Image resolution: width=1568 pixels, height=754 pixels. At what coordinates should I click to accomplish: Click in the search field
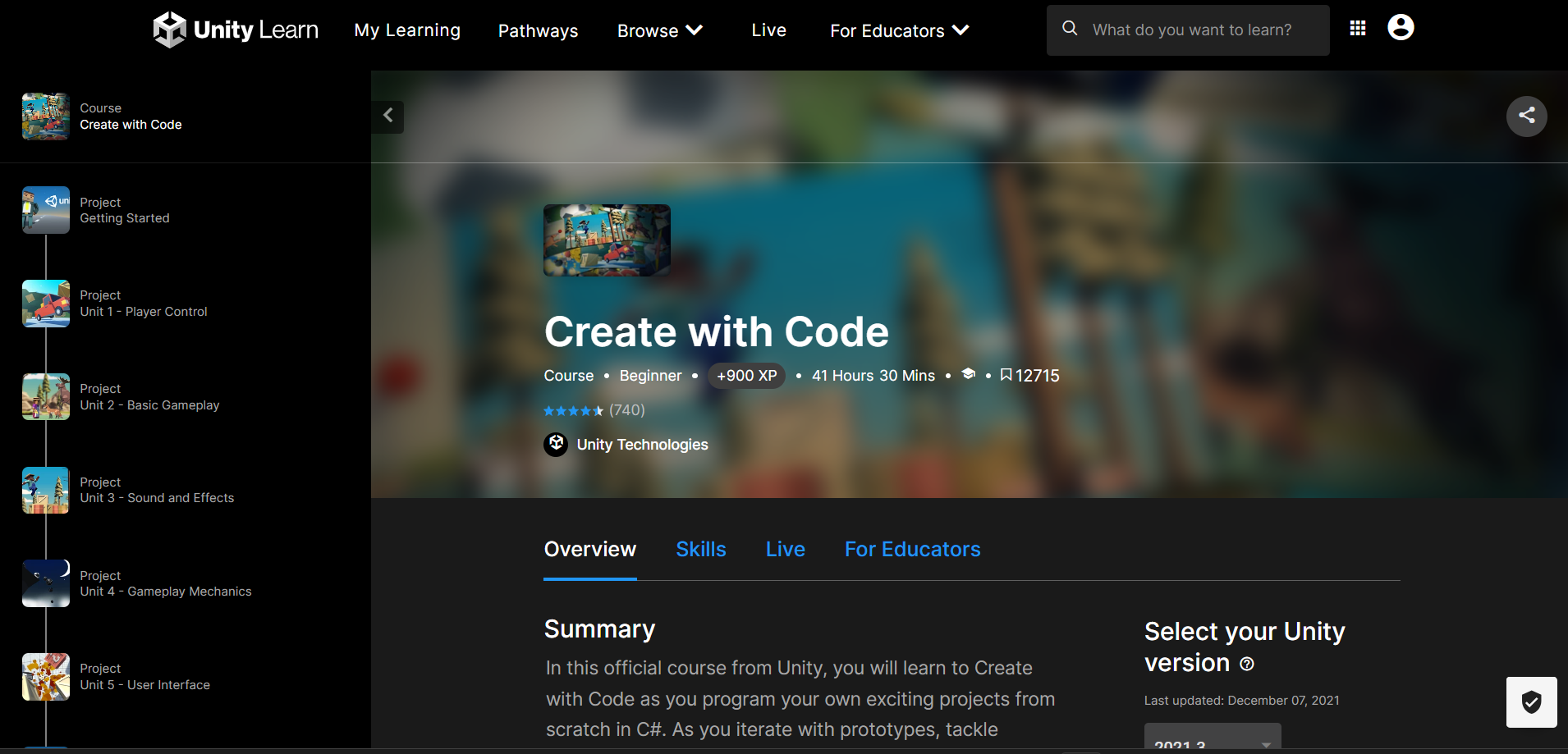coord(1188,30)
